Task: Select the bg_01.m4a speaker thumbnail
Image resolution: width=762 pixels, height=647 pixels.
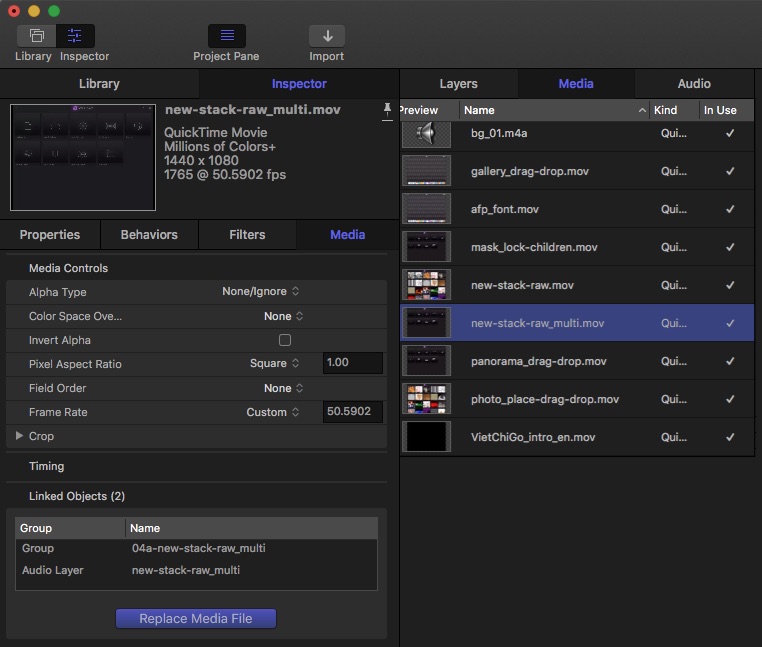Action: pos(426,134)
